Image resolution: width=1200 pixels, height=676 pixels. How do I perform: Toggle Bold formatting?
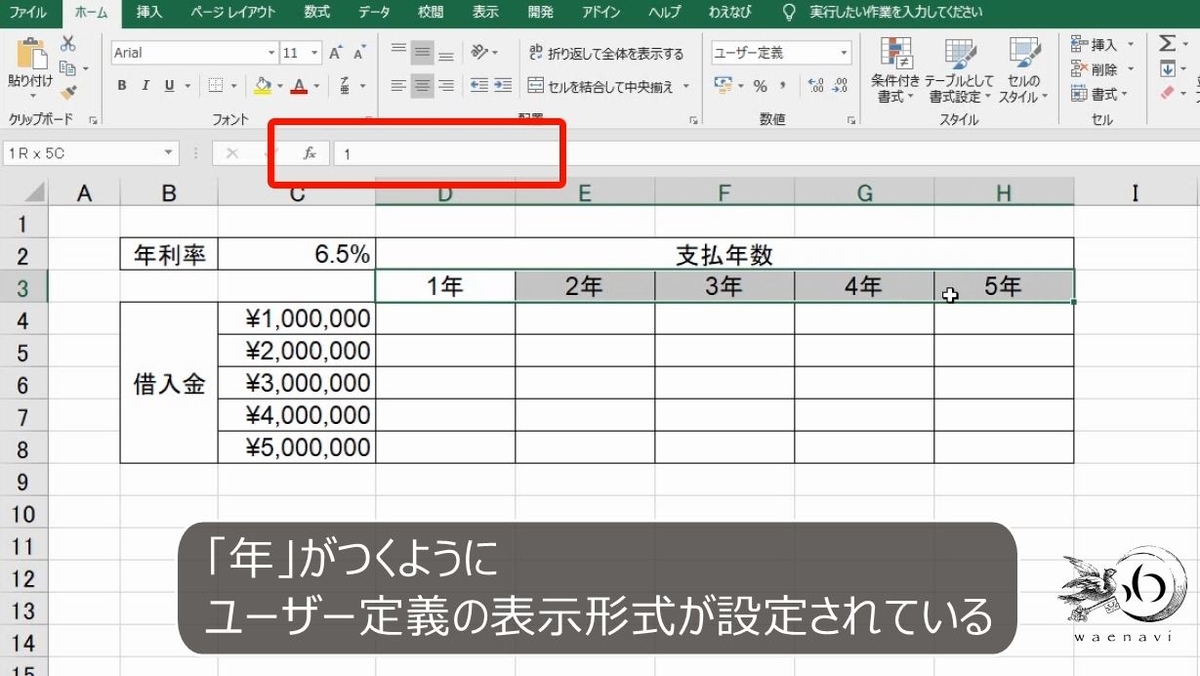coord(122,86)
